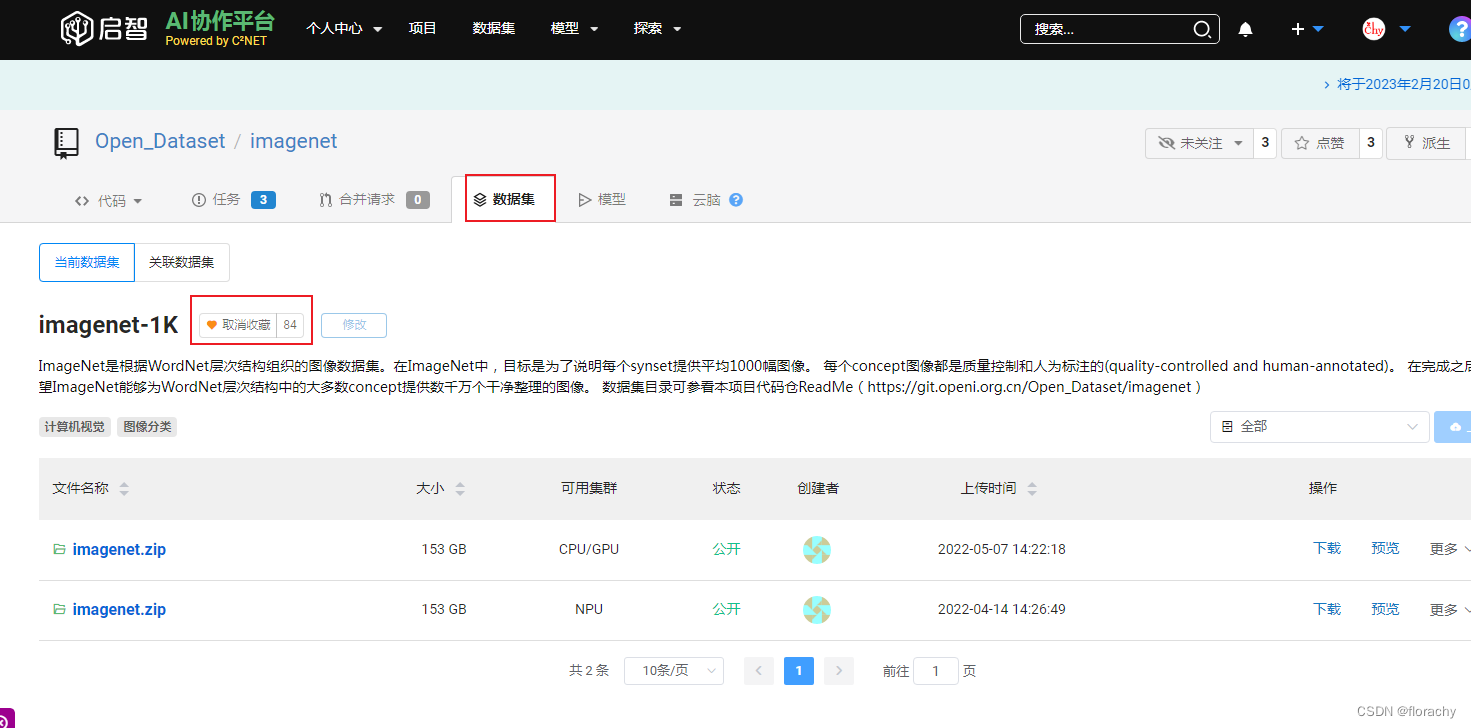Image resolution: width=1471 pixels, height=728 pixels.
Task: Open the 10条/页 page size dropdown
Action: [674, 671]
